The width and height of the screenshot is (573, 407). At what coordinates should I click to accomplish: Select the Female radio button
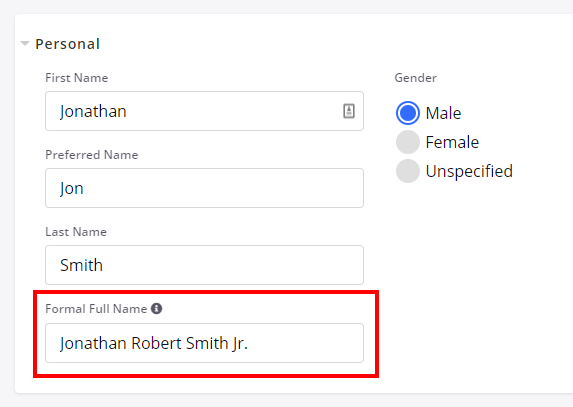pyautogui.click(x=407, y=142)
